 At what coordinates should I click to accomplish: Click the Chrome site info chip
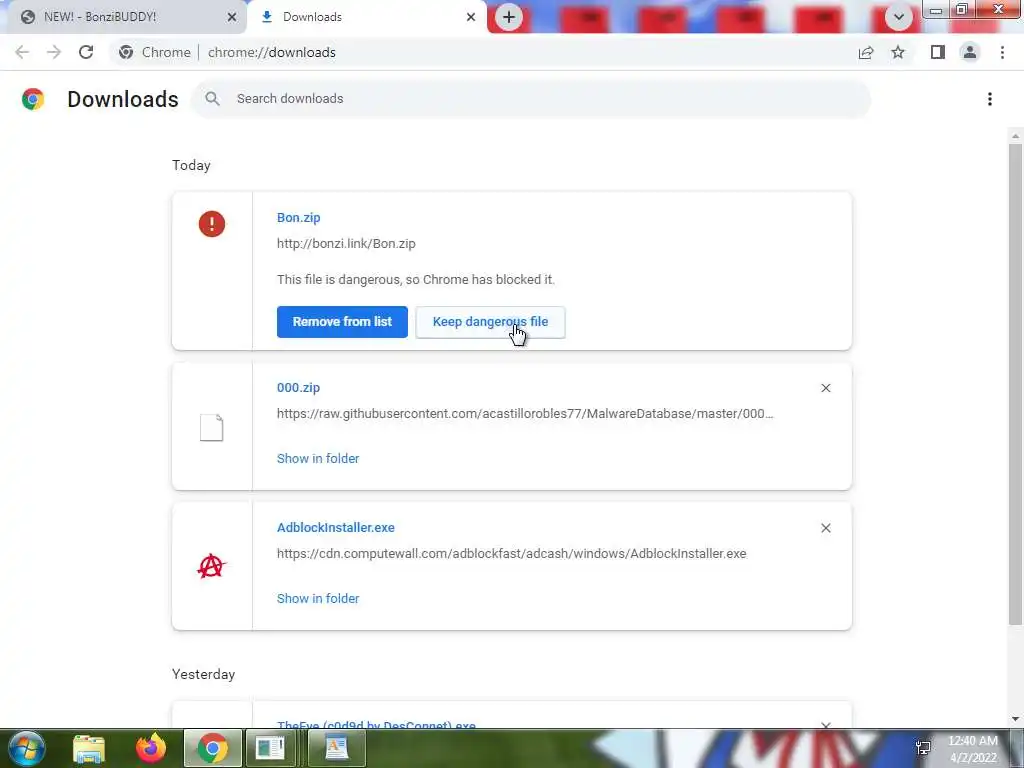coord(155,52)
